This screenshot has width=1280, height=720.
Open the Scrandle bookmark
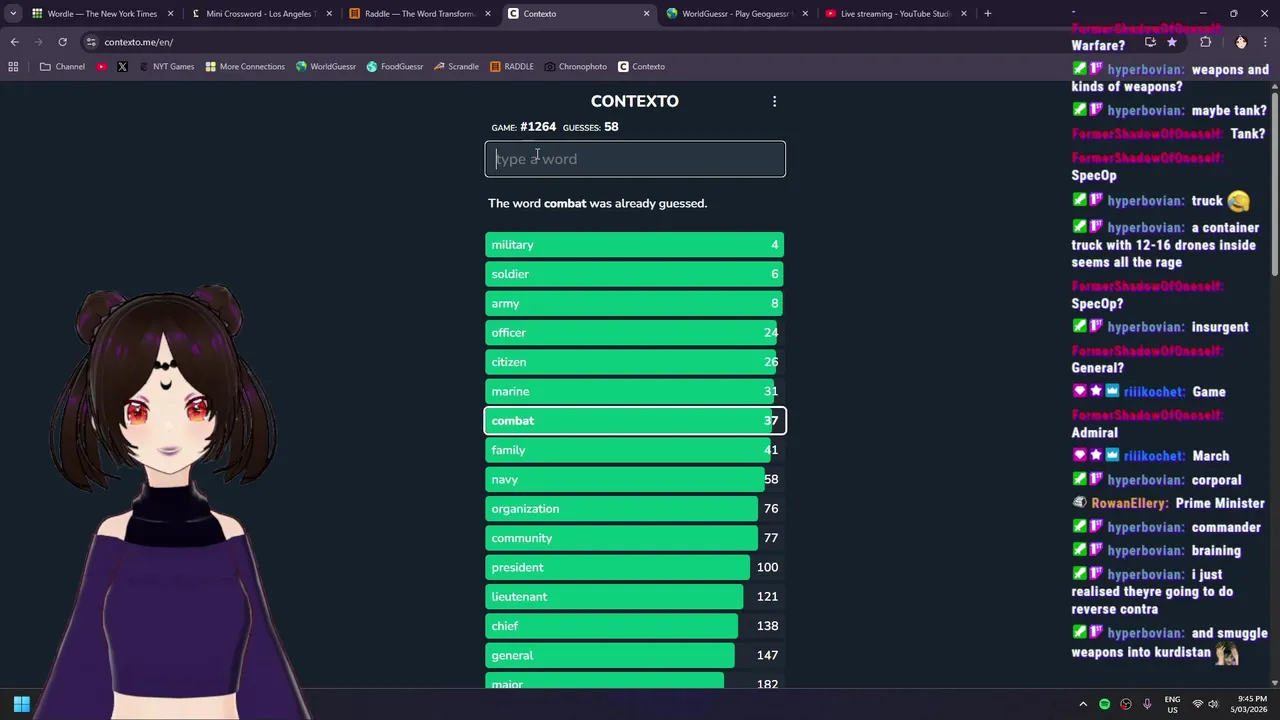pyautogui.click(x=456, y=67)
